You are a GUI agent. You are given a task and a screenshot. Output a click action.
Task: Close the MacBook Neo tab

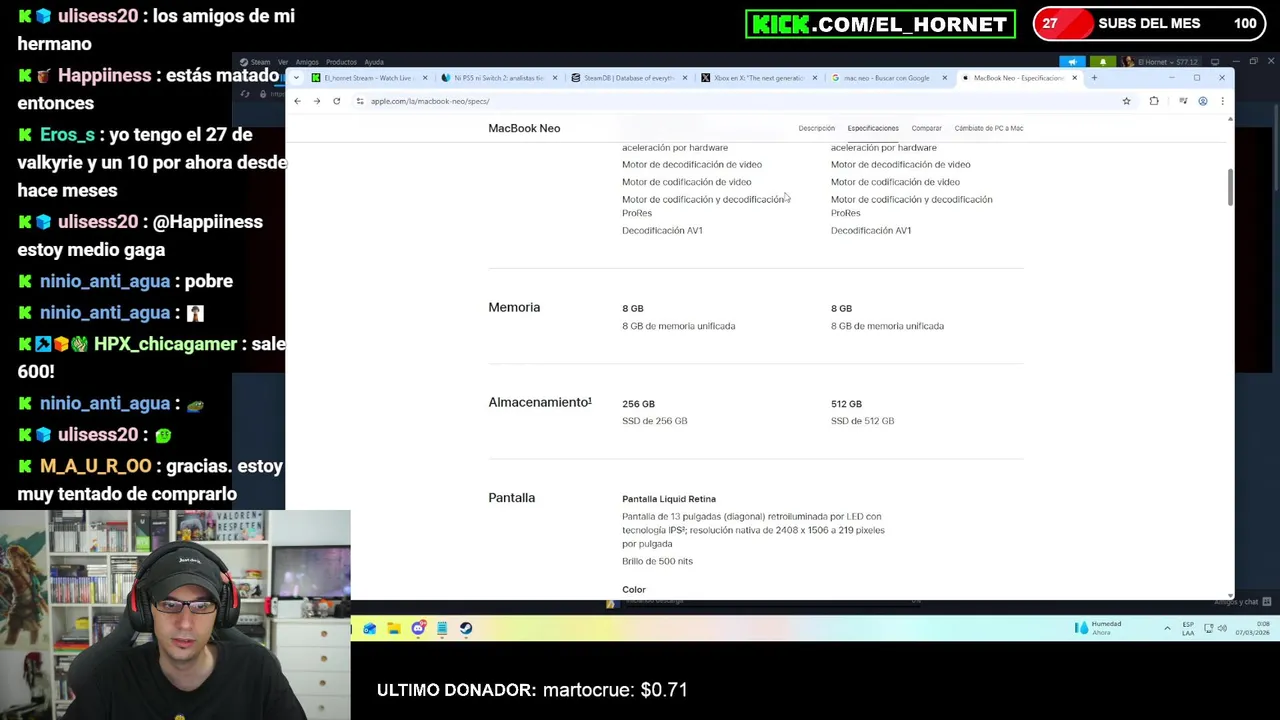click(x=1075, y=78)
